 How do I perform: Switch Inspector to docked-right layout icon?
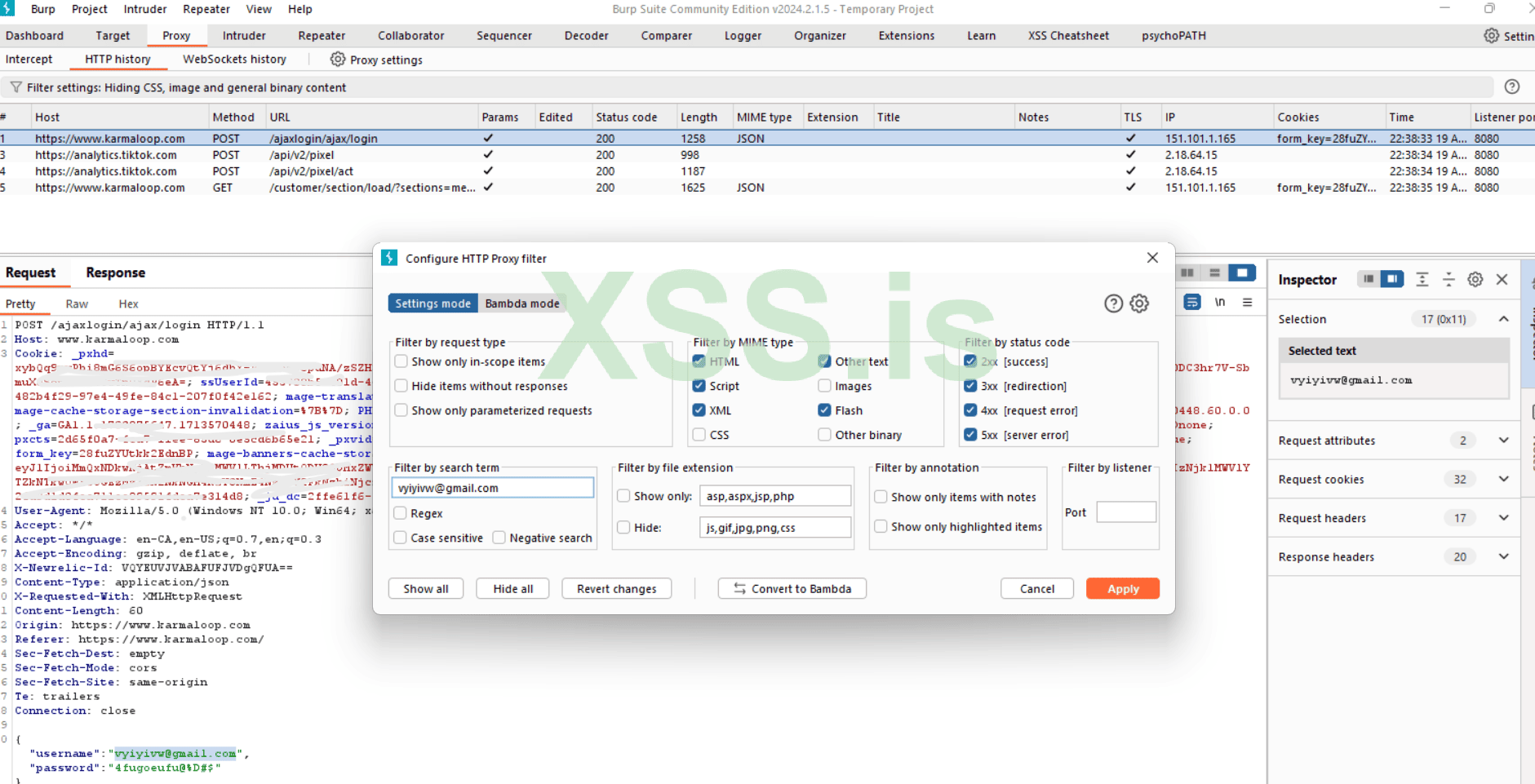1392,279
